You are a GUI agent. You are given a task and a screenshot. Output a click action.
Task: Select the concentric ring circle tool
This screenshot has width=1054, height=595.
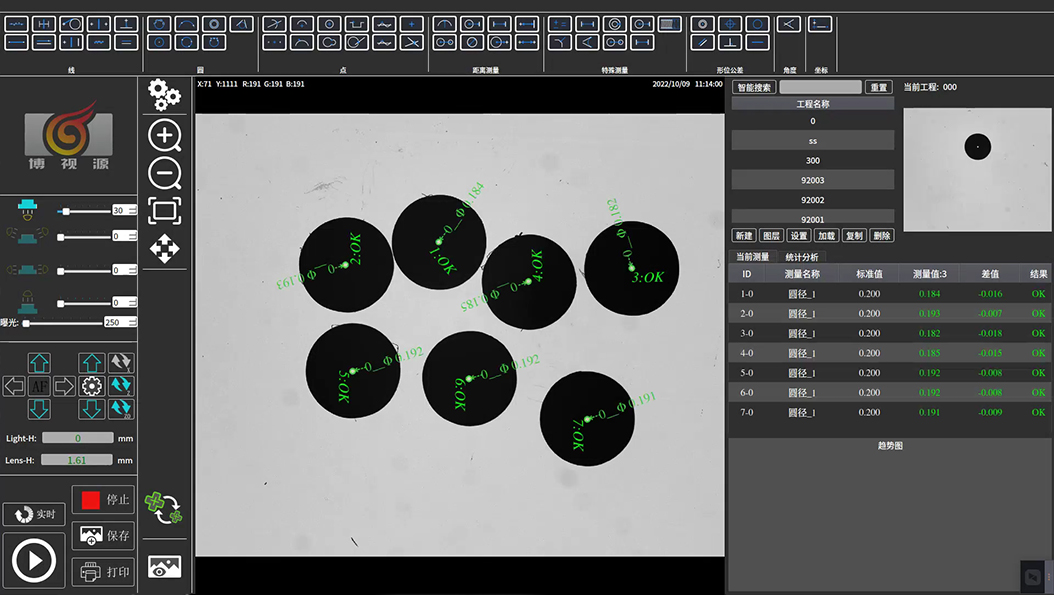214,24
